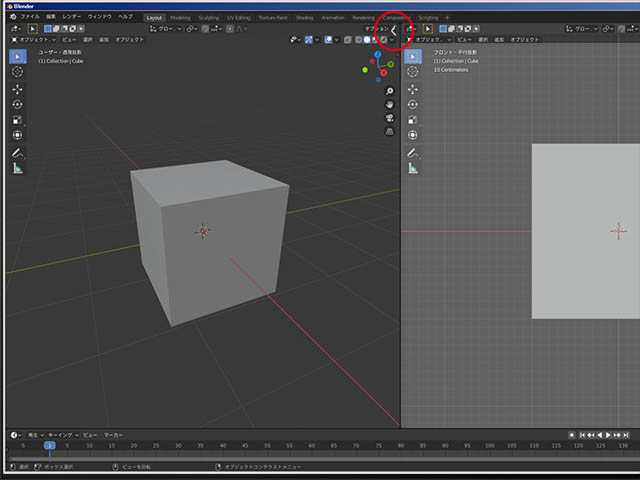
Task: Toggle overlays in left viewport header
Action: (x=328, y=40)
